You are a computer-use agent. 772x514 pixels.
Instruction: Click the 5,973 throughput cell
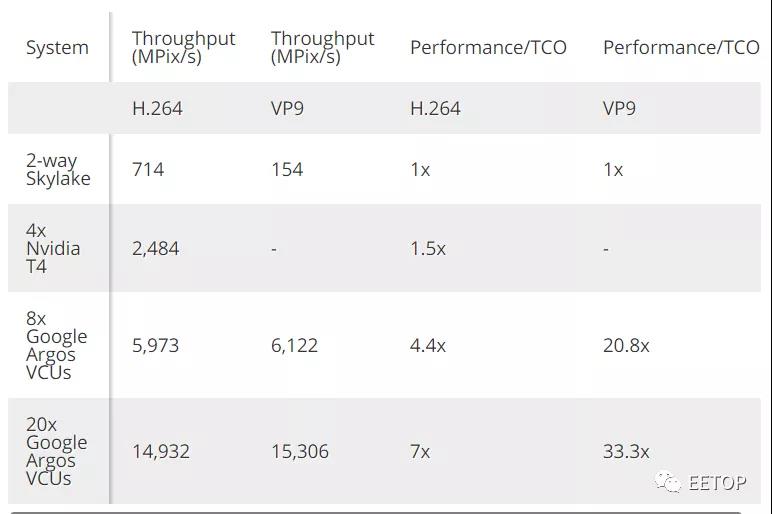155,345
